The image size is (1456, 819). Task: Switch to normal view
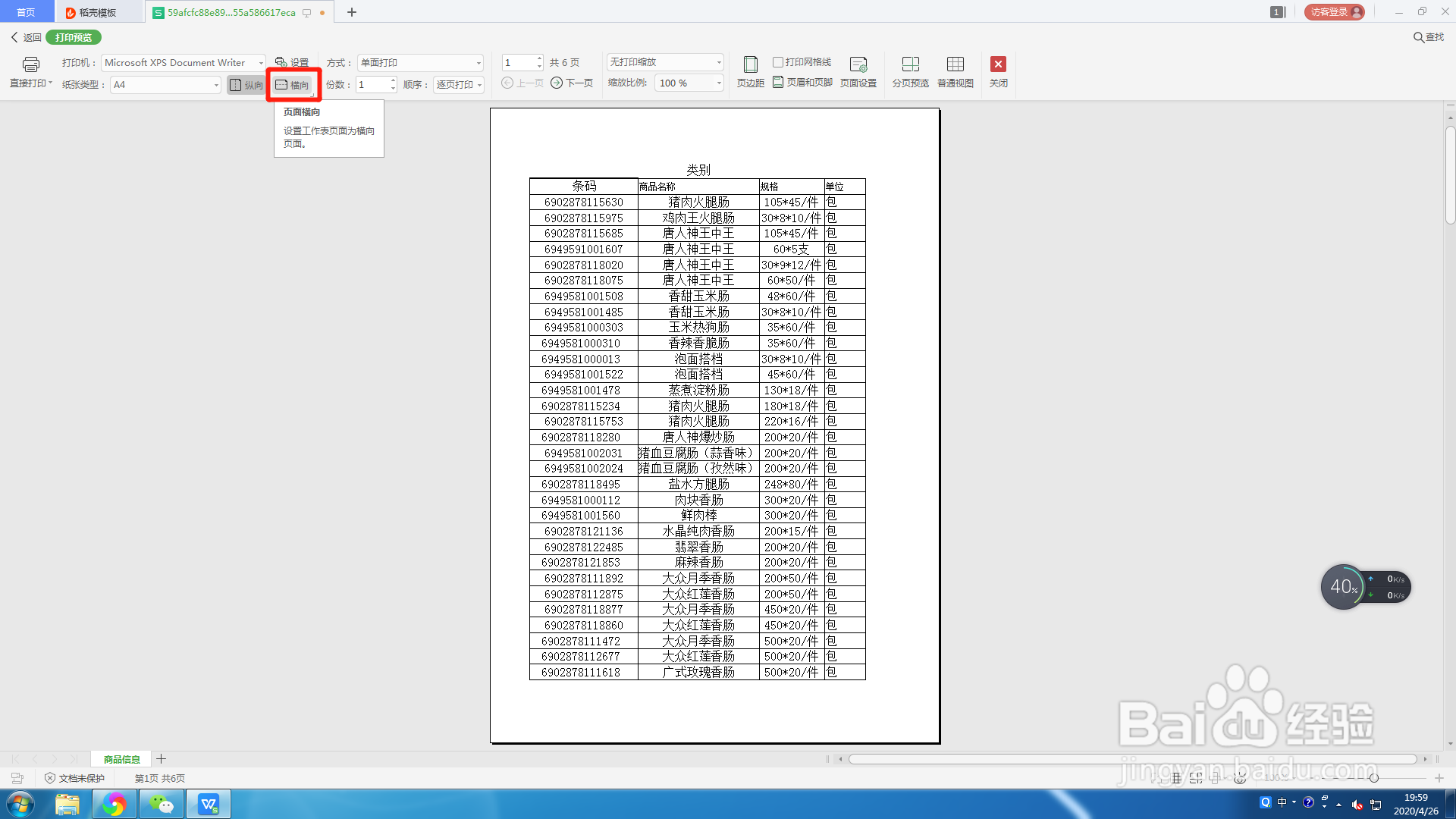point(955,72)
